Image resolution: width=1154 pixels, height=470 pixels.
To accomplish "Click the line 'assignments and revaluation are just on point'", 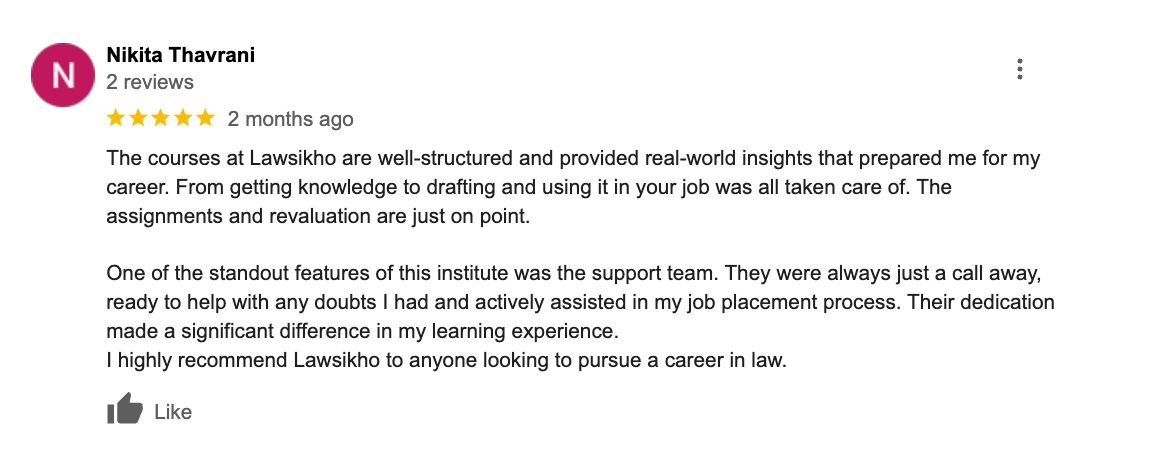I will (318, 217).
